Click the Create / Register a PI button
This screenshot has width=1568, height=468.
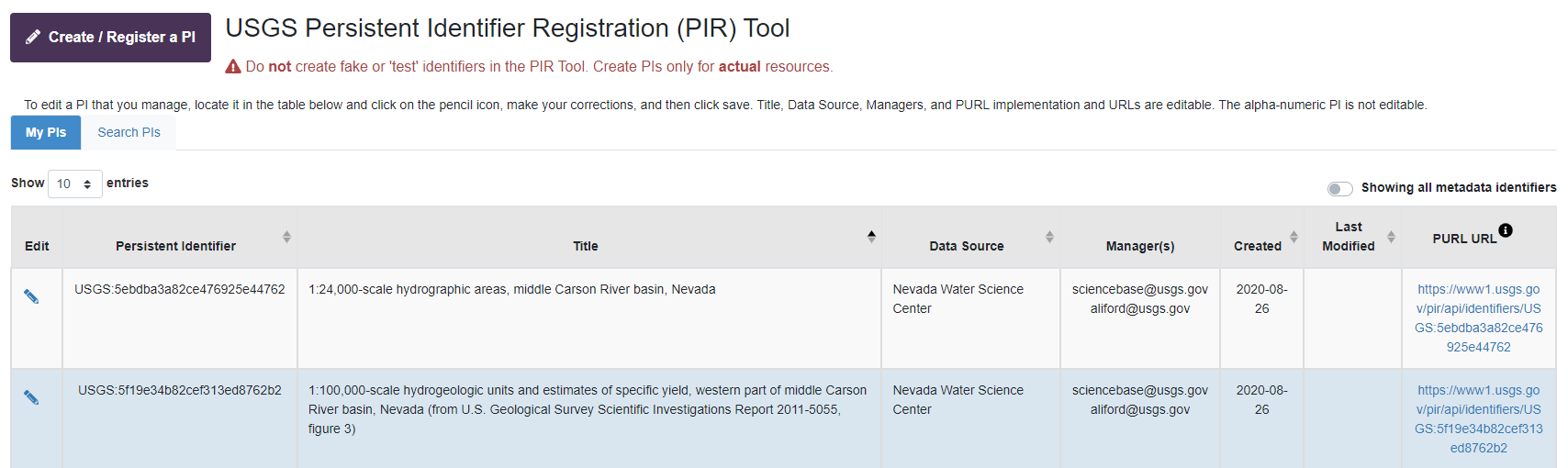click(x=110, y=38)
